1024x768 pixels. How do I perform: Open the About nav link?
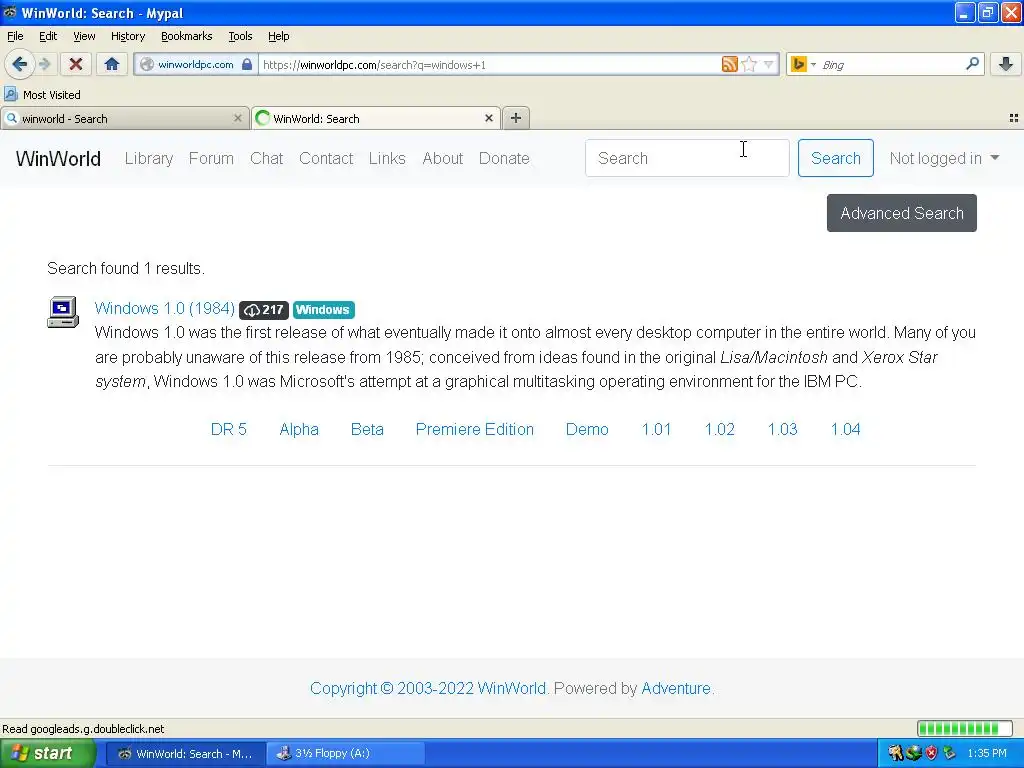pos(442,158)
